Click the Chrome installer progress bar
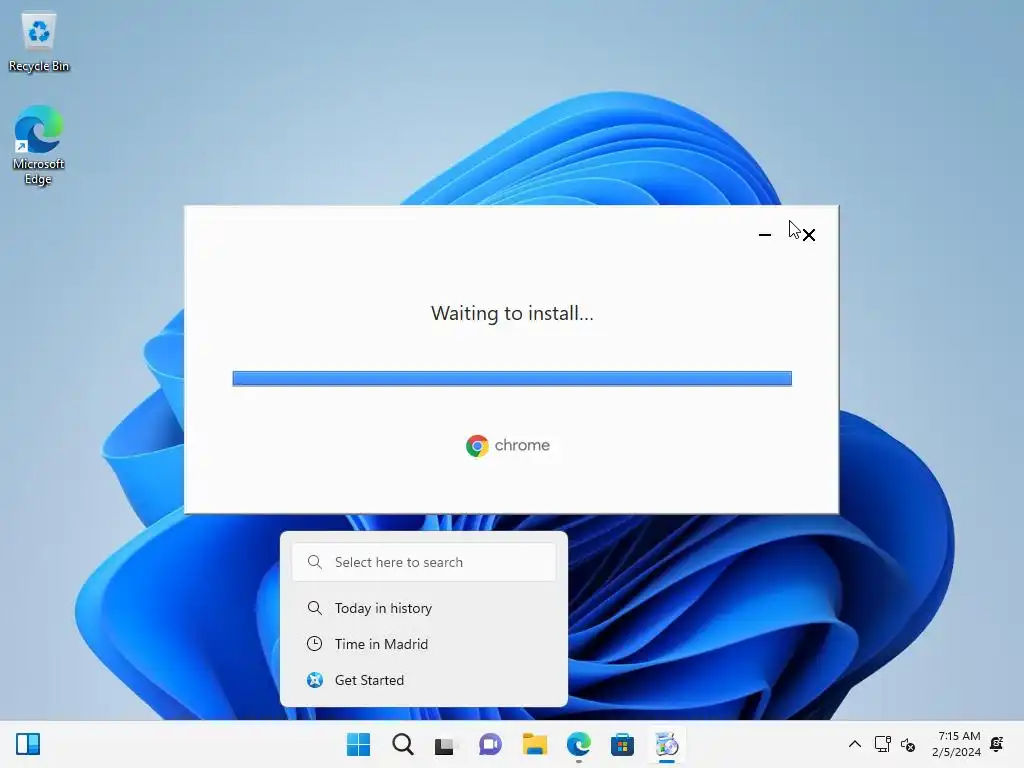The height and width of the screenshot is (768, 1024). [x=512, y=378]
